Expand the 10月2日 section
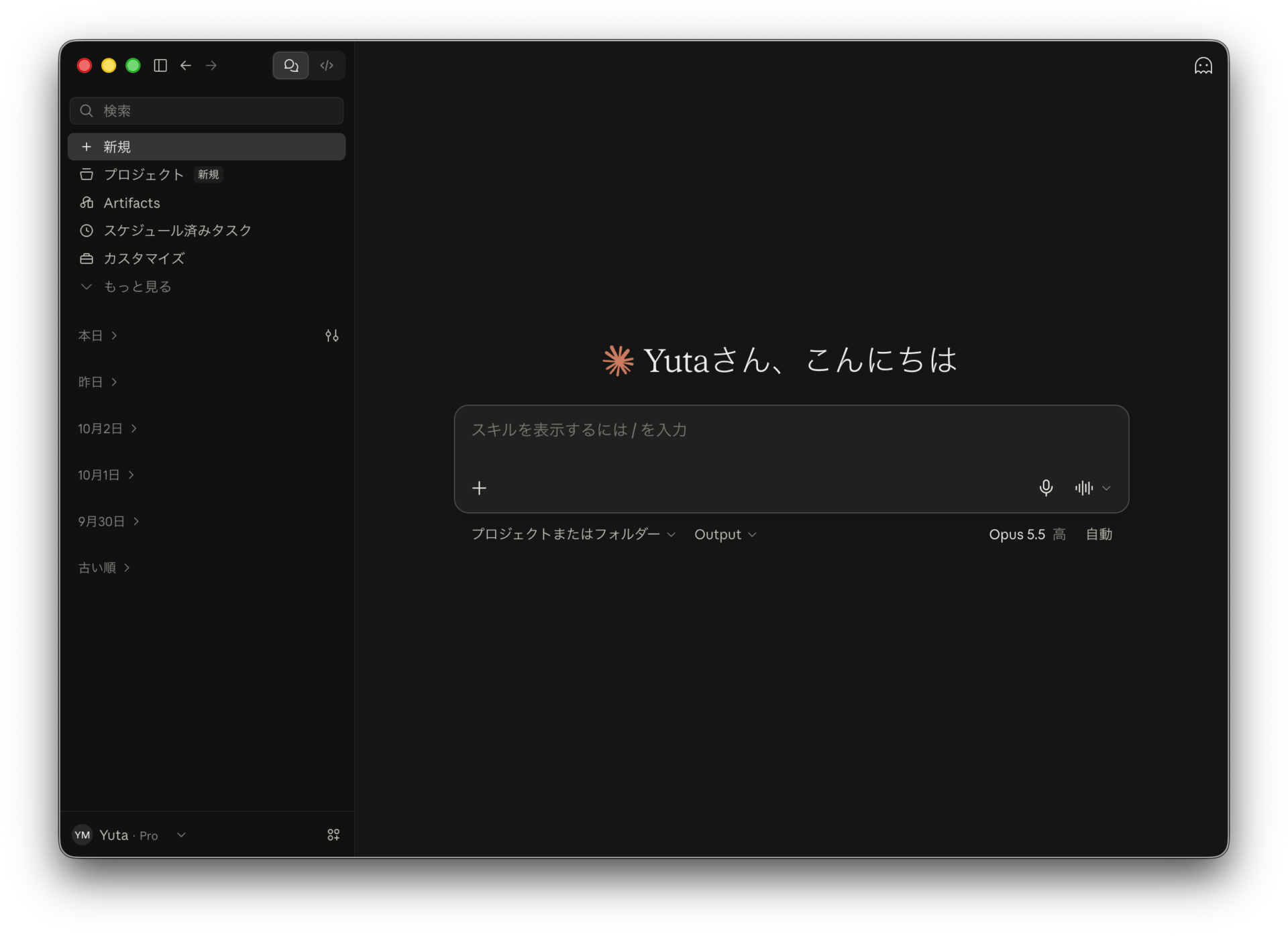Screen dimensions: 1288x936 tap(107, 428)
